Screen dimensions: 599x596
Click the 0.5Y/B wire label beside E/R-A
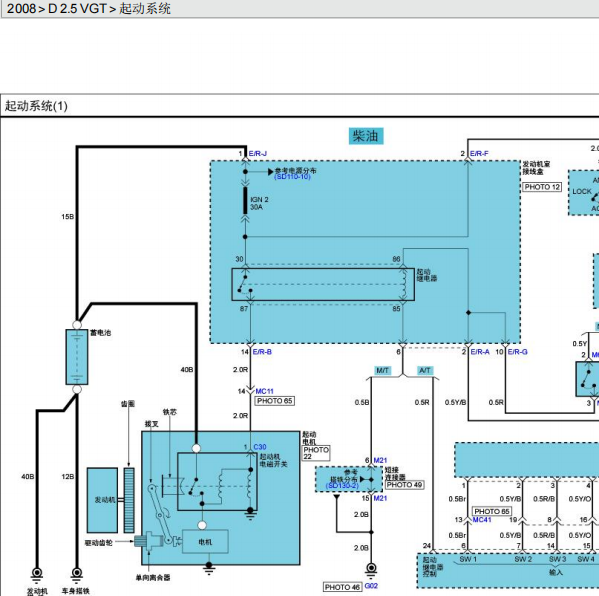click(455, 402)
